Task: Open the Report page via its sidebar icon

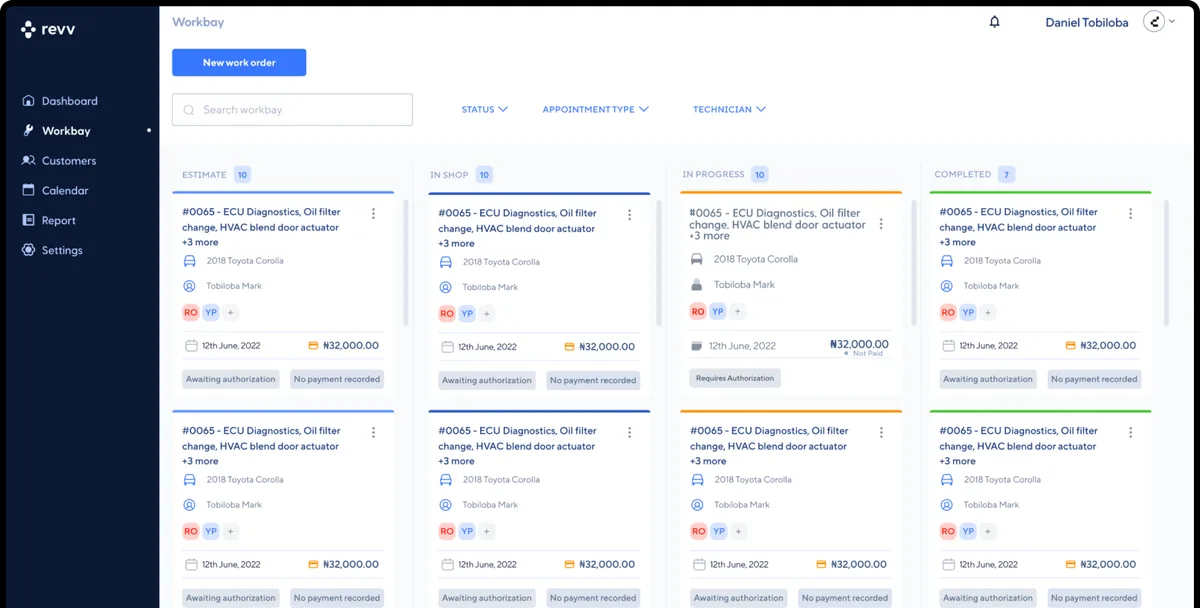Action: point(28,220)
